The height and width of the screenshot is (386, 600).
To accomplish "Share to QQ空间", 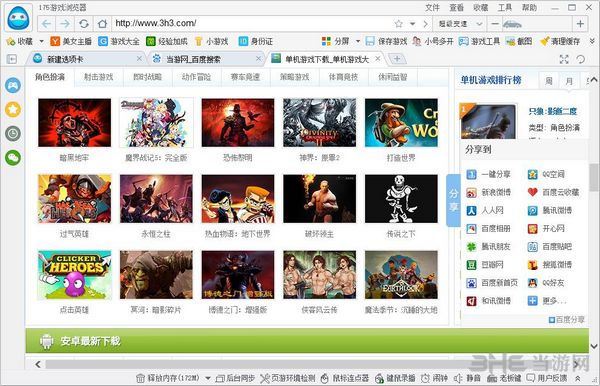I will click(546, 174).
